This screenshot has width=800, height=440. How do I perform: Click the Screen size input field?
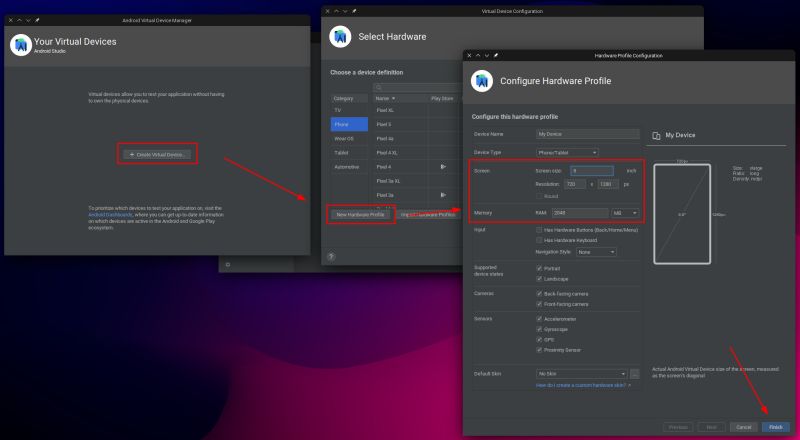592,170
